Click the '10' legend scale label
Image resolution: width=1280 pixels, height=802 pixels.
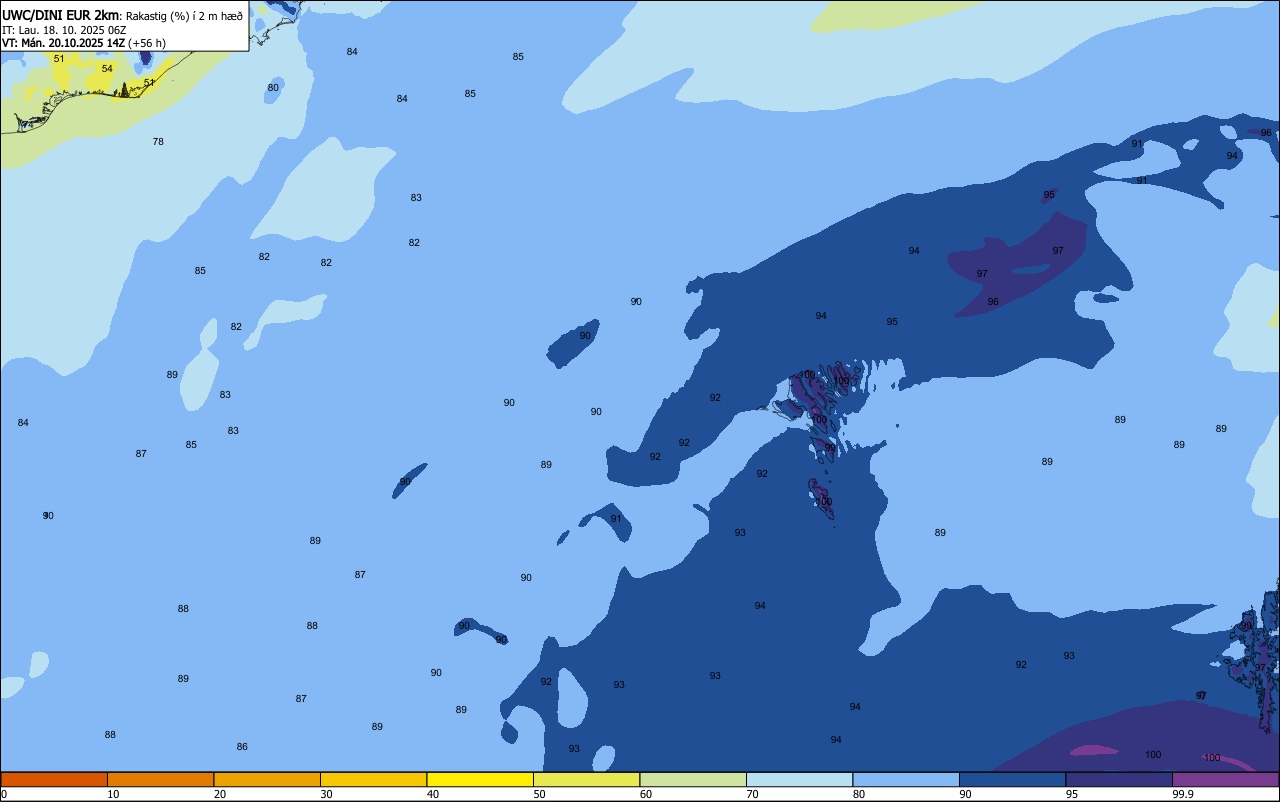pos(114,794)
